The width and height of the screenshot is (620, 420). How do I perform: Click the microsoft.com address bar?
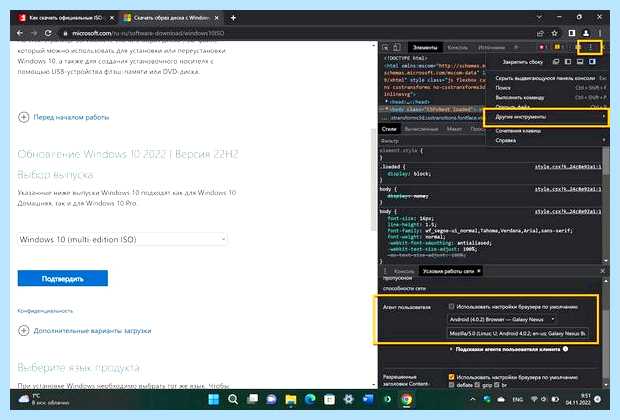[297, 33]
